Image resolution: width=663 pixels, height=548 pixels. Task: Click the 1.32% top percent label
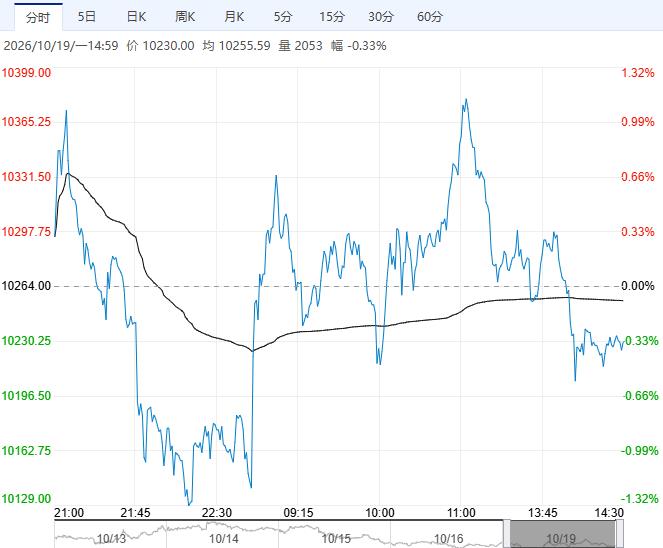click(x=638, y=73)
